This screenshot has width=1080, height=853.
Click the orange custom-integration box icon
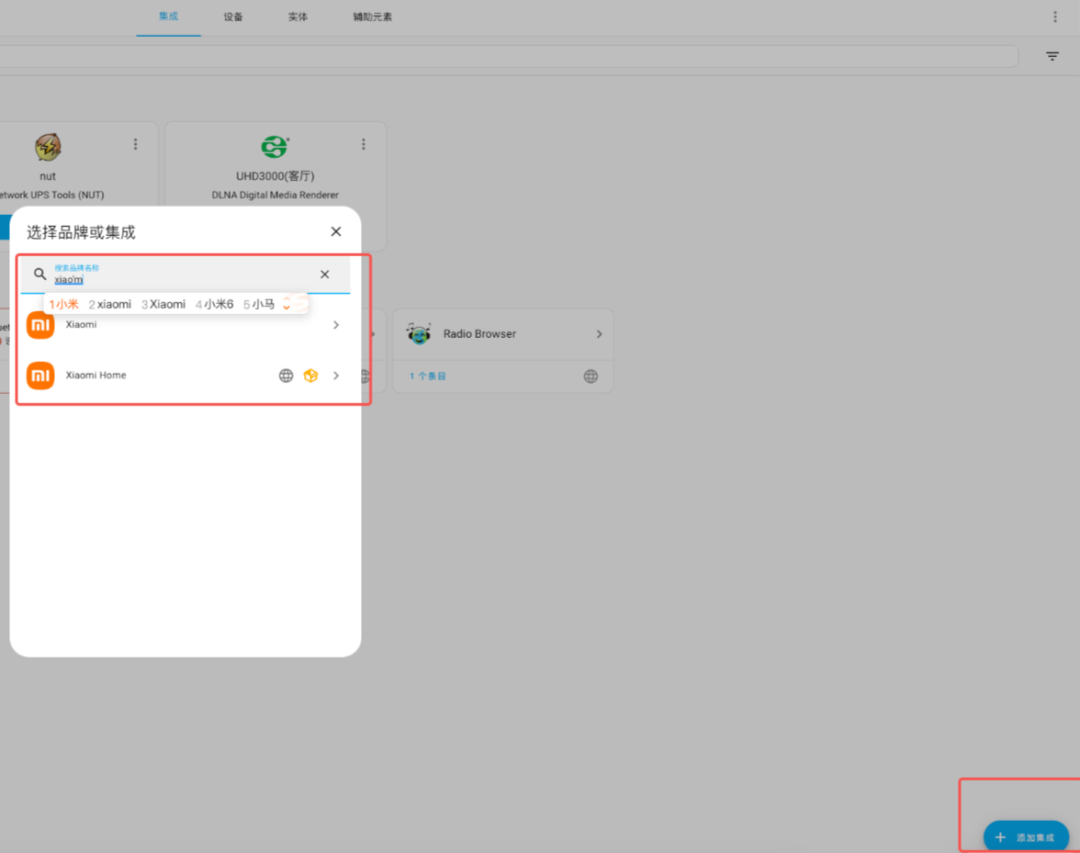click(x=311, y=376)
